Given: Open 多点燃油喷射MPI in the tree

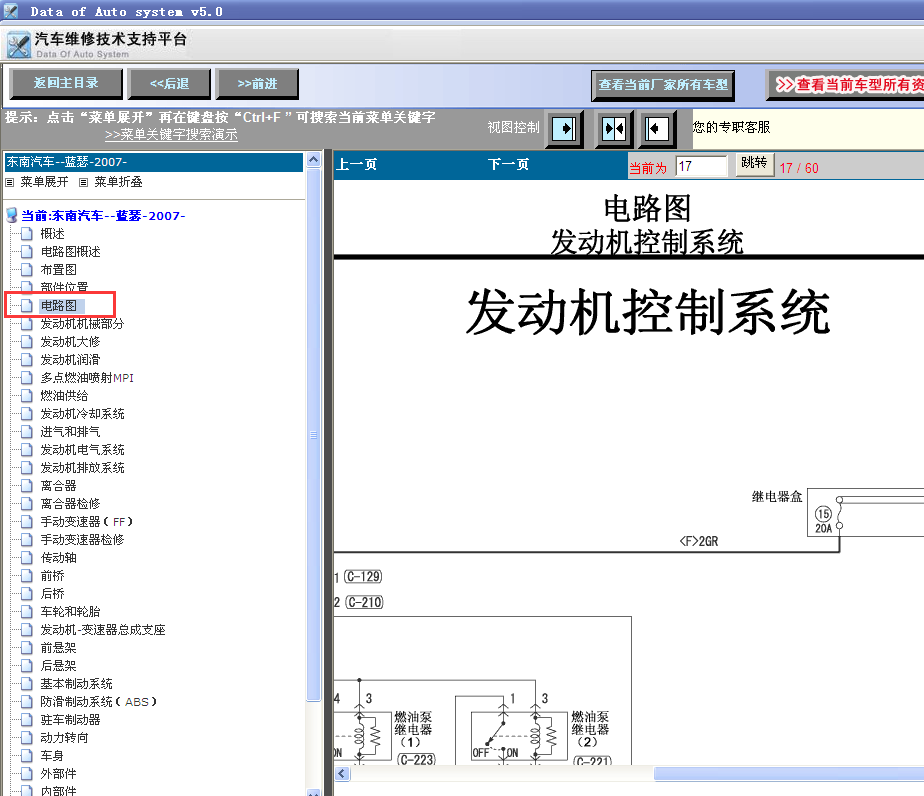Looking at the screenshot, I should click(x=87, y=378).
